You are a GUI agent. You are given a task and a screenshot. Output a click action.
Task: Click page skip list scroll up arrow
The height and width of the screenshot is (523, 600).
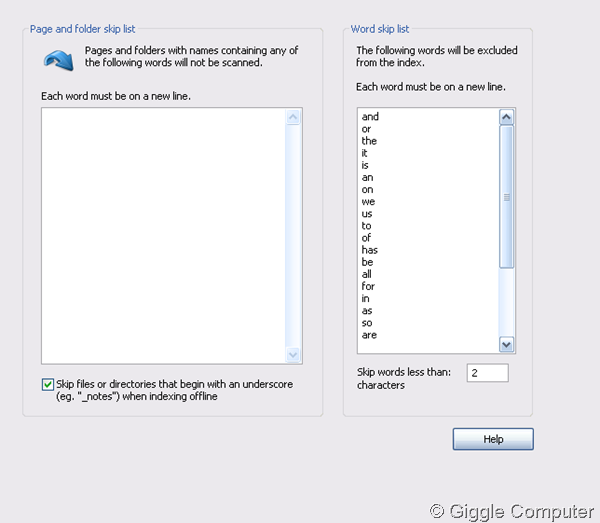tap(293, 117)
